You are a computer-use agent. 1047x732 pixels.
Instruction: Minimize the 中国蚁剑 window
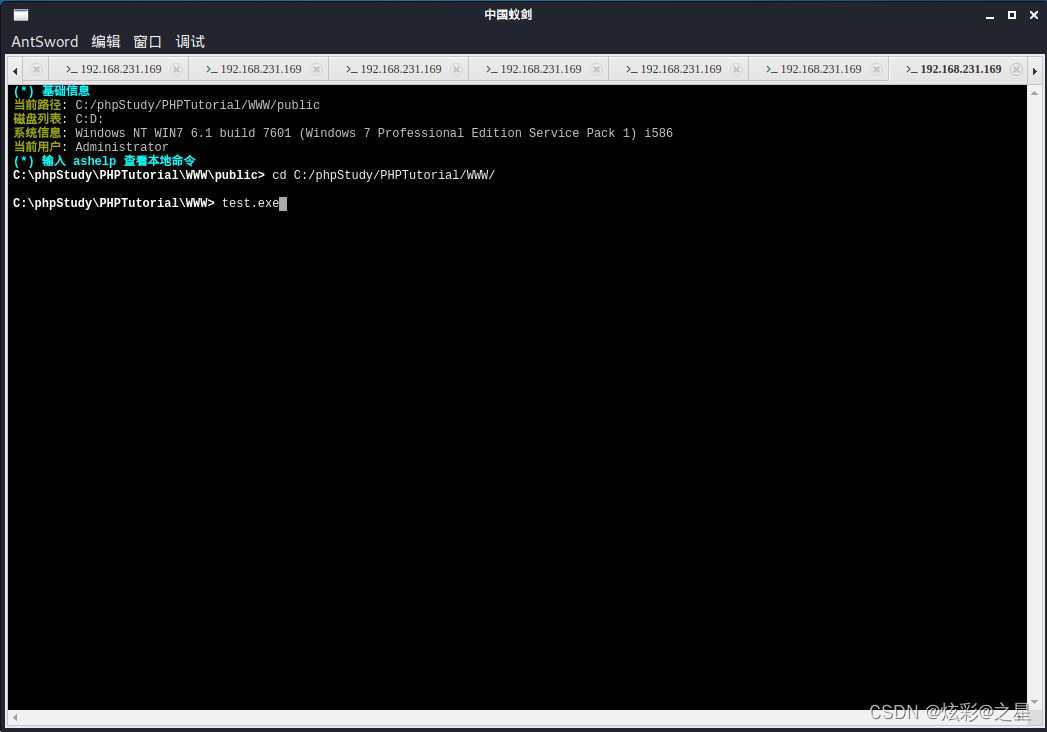point(990,15)
